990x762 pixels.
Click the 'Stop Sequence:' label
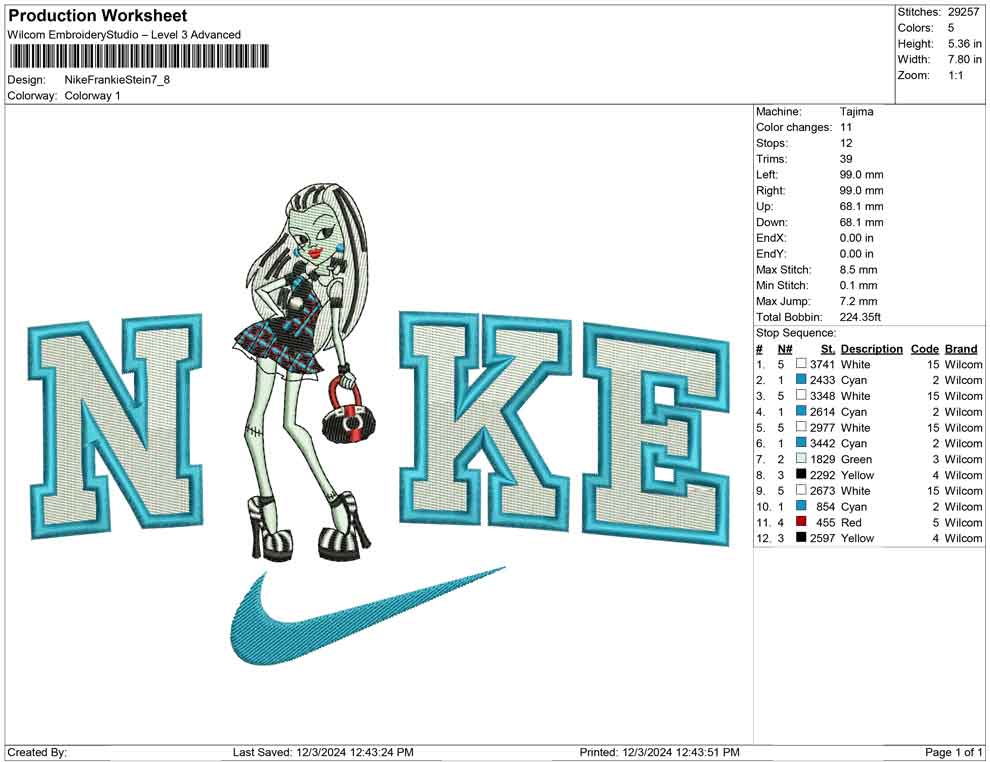pos(796,333)
